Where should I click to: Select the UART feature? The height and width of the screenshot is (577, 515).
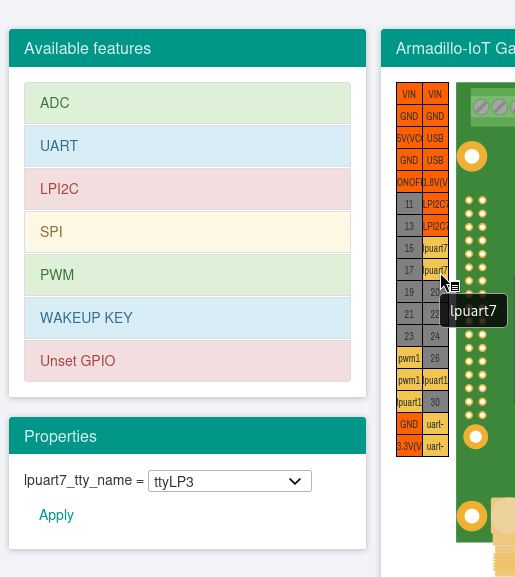click(x=187, y=146)
